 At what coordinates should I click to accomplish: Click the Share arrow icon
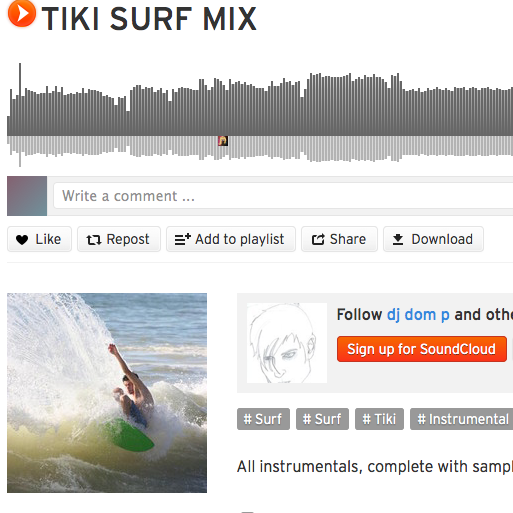[318, 239]
